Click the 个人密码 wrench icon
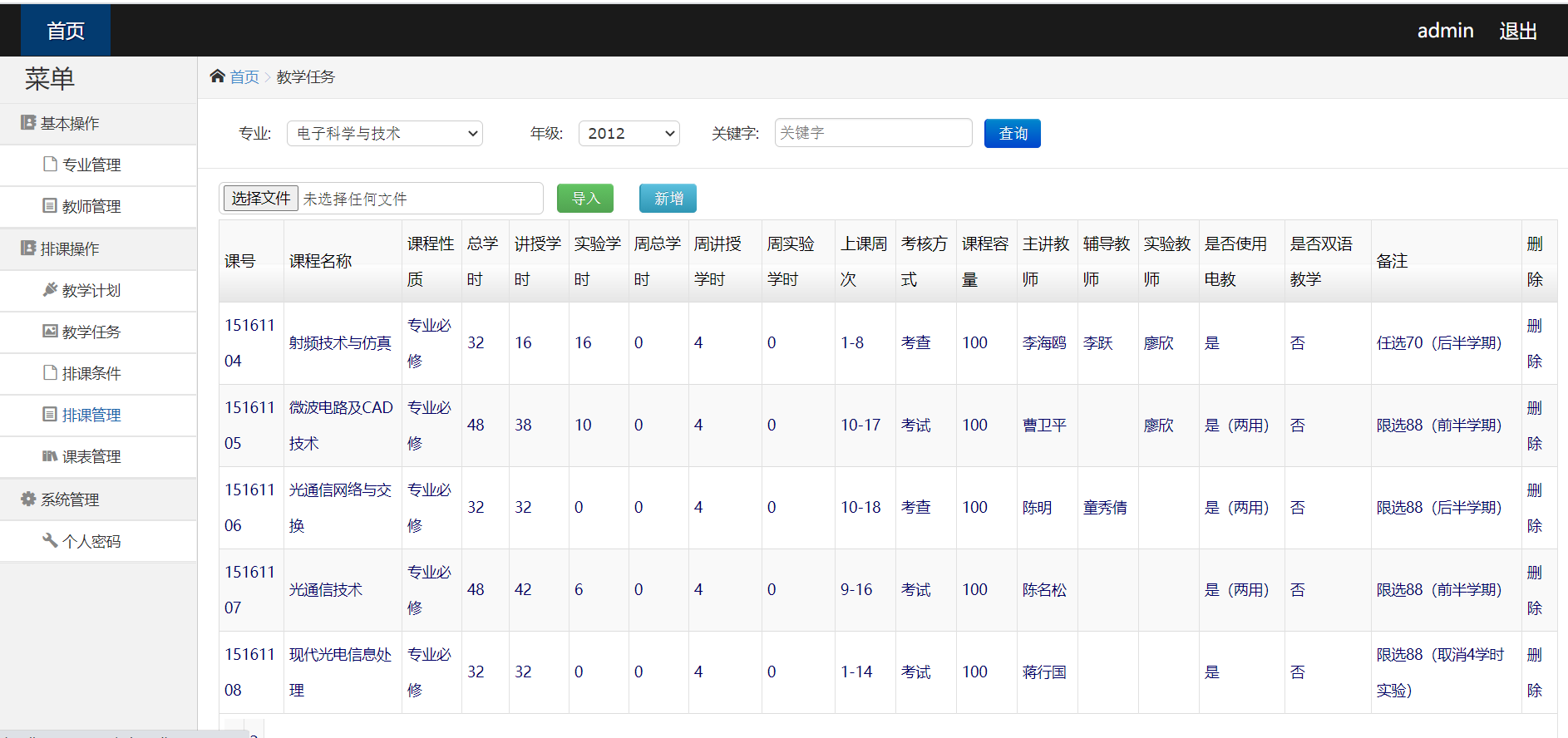This screenshot has height=738, width=1568. (x=50, y=540)
